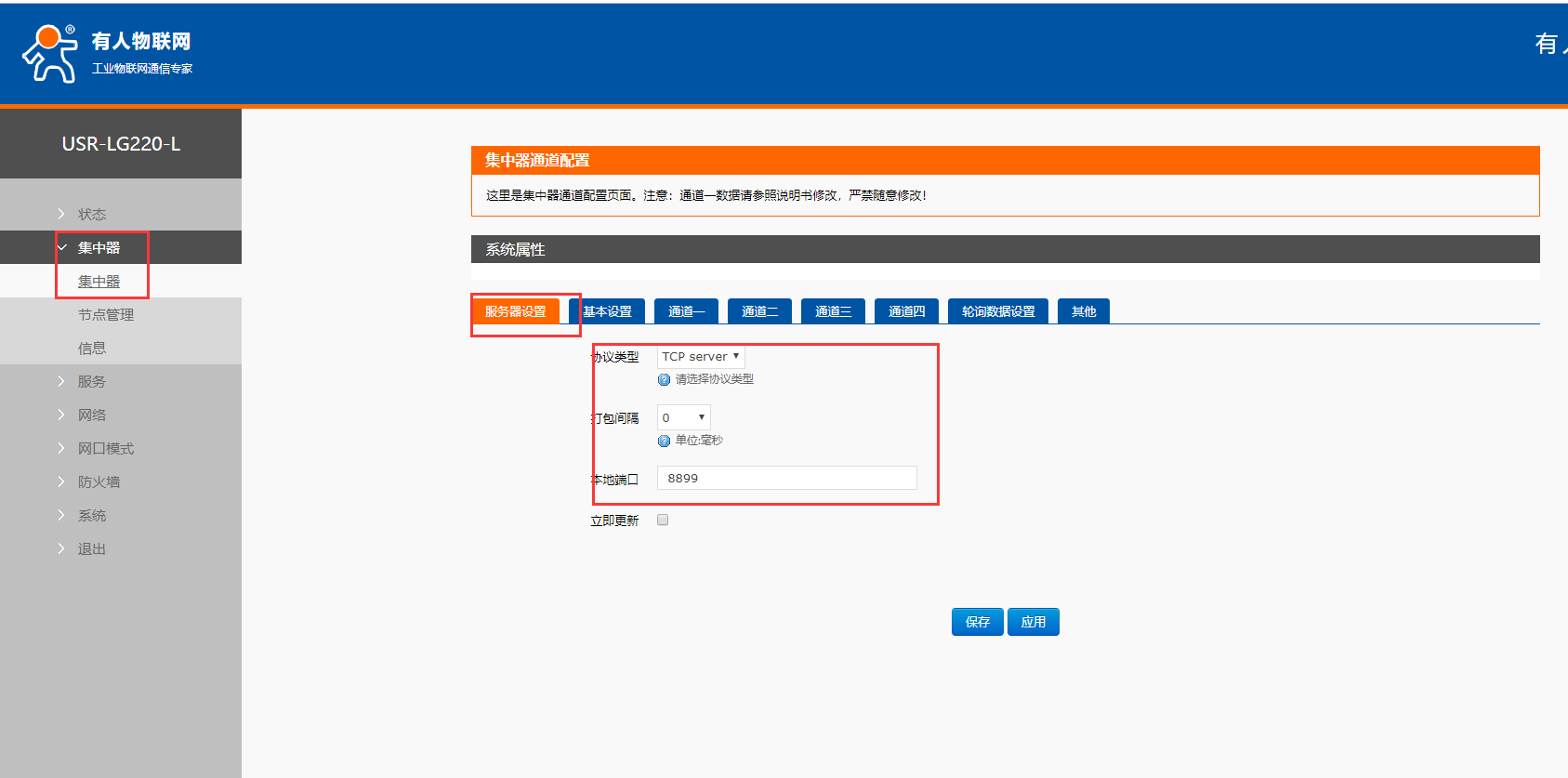This screenshot has width=1568, height=778.
Task: Expand the 防火墙 sidebar section
Action: (99, 481)
